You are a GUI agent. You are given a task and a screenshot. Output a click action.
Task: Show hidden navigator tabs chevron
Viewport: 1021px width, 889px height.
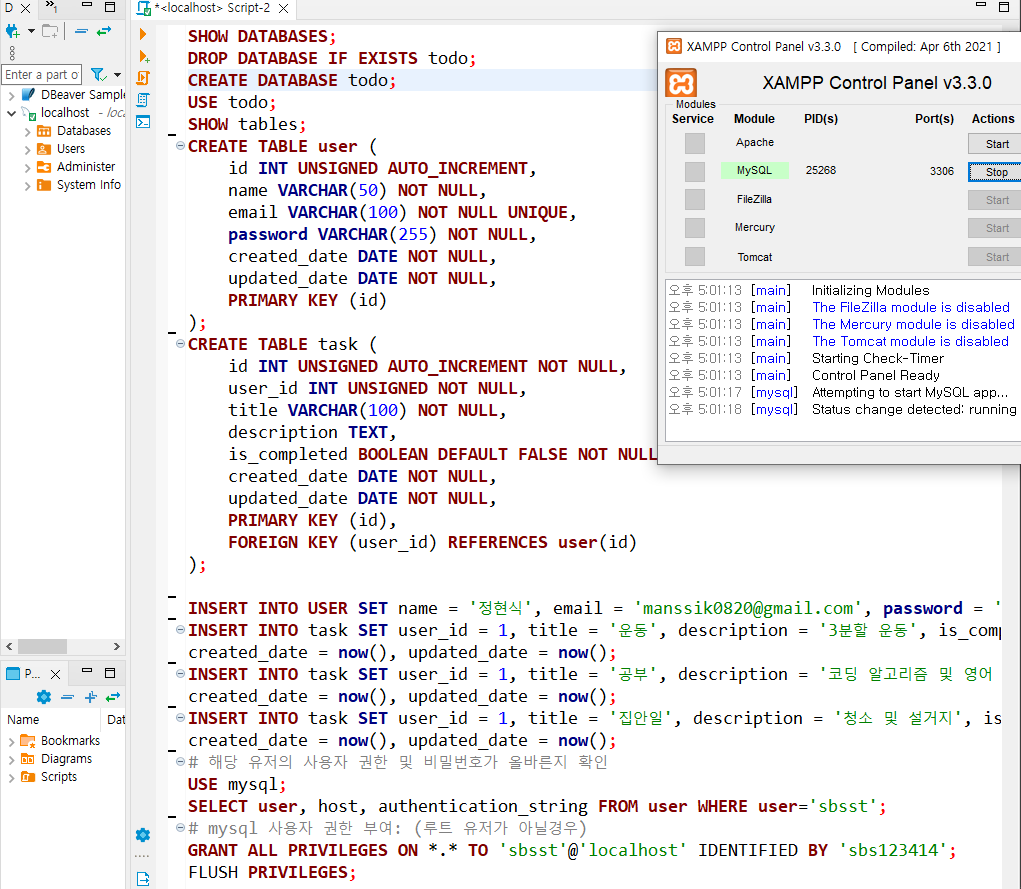coord(51,7)
